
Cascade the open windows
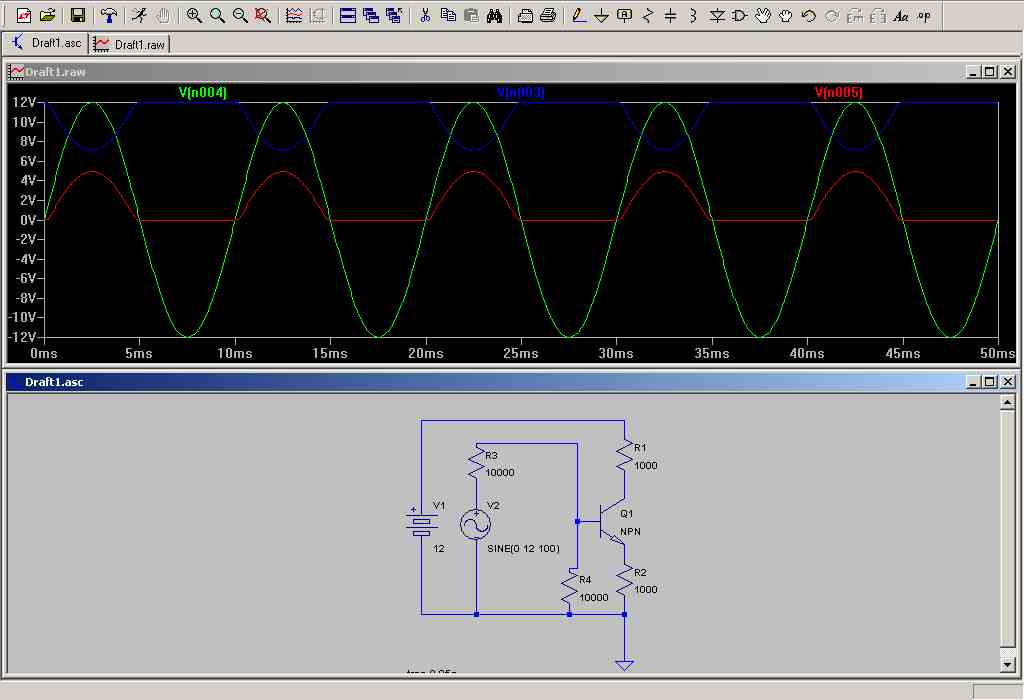371,15
